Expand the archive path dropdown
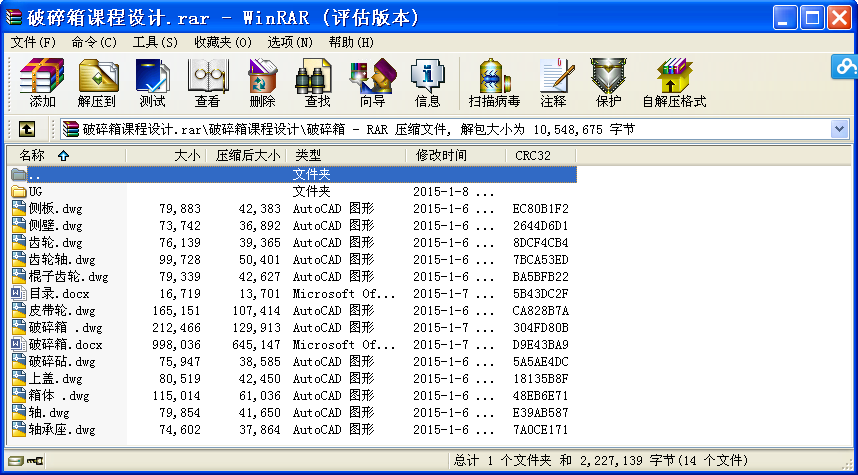Viewport: 858px width, 475px height. click(x=839, y=129)
